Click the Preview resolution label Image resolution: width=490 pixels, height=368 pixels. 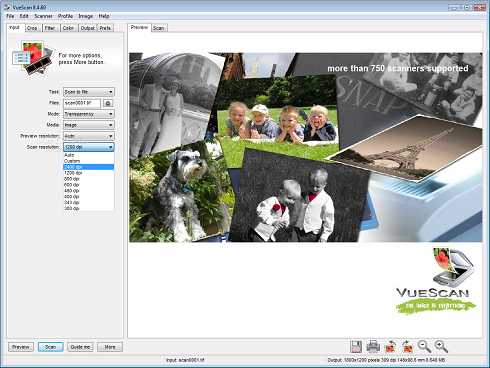click(x=40, y=136)
